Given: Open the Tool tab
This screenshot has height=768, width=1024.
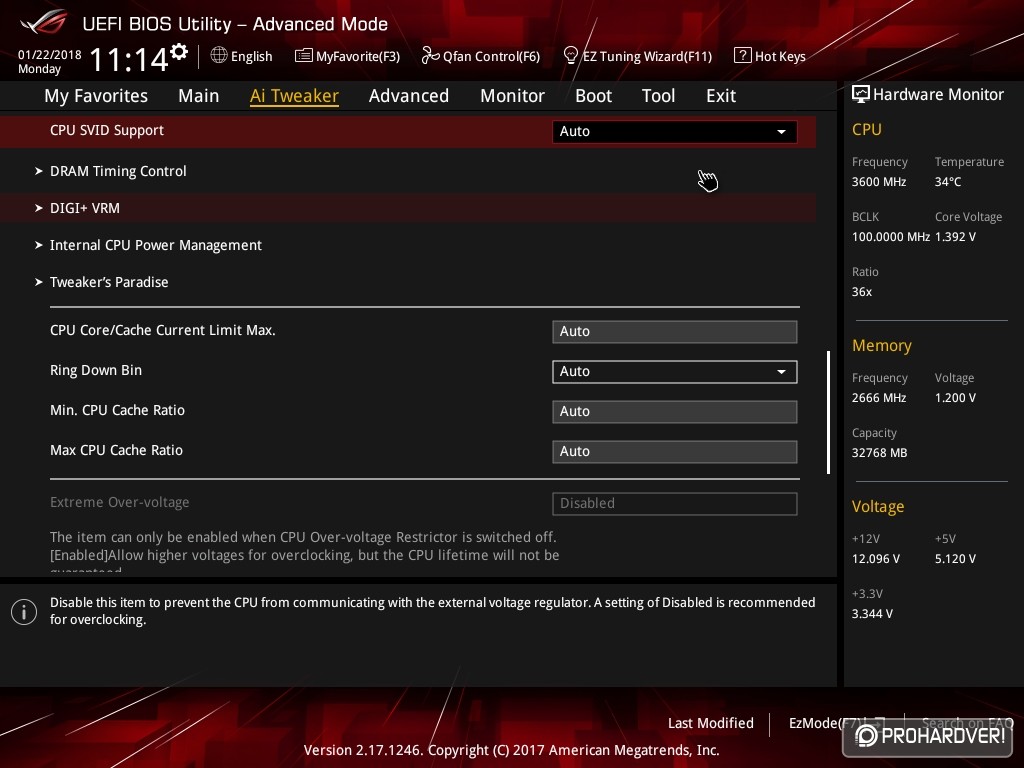Looking at the screenshot, I should [x=658, y=96].
